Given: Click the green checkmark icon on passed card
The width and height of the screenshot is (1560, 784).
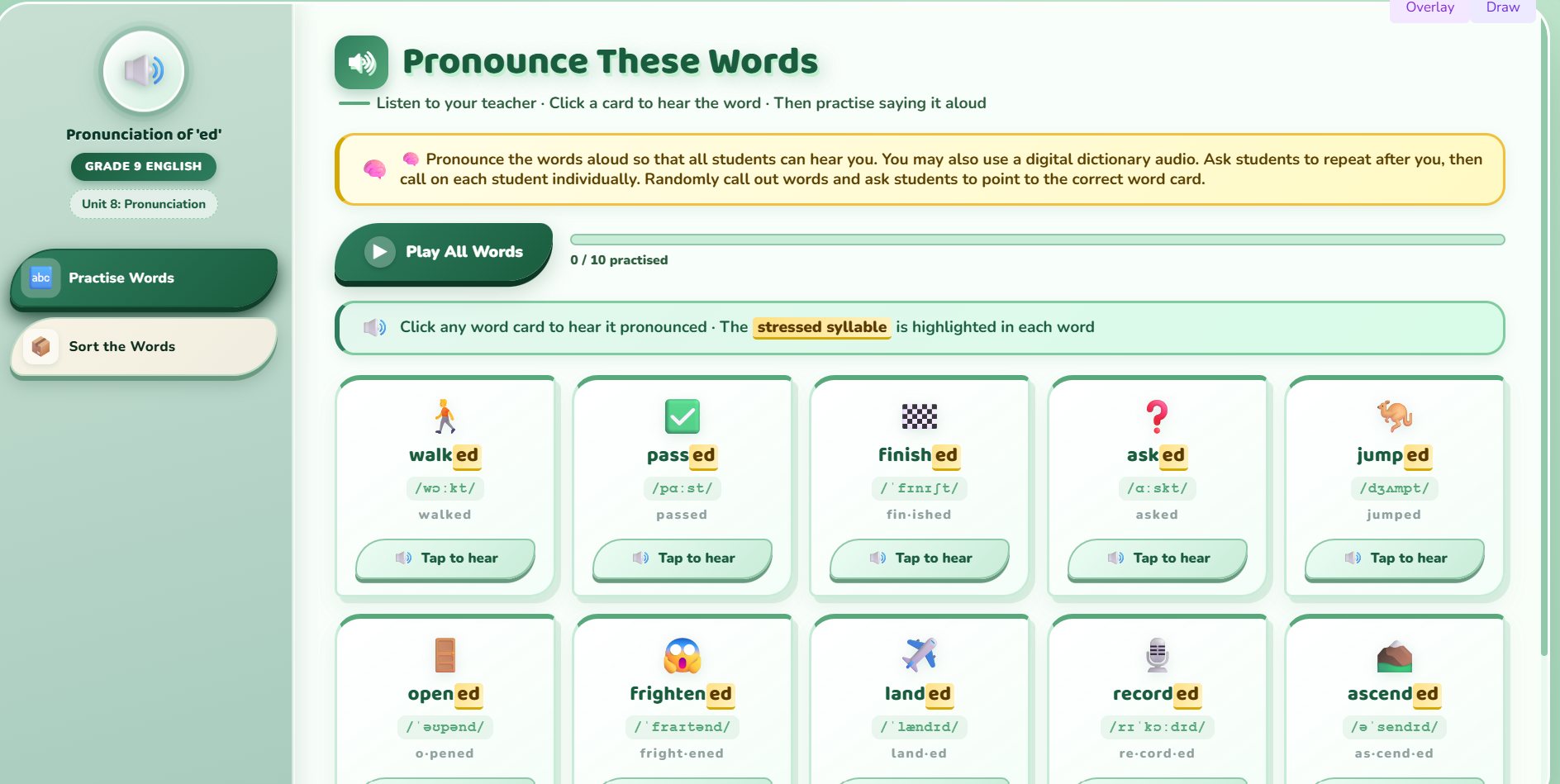Looking at the screenshot, I should tap(682, 416).
